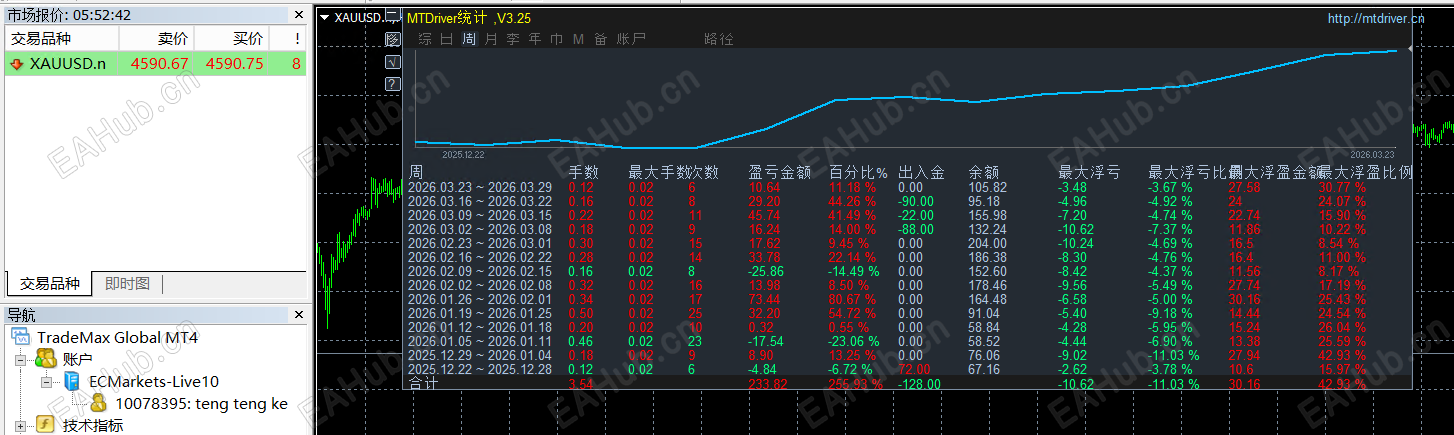
Task: Click the 最大浮亏 column header
Action: (1089, 173)
